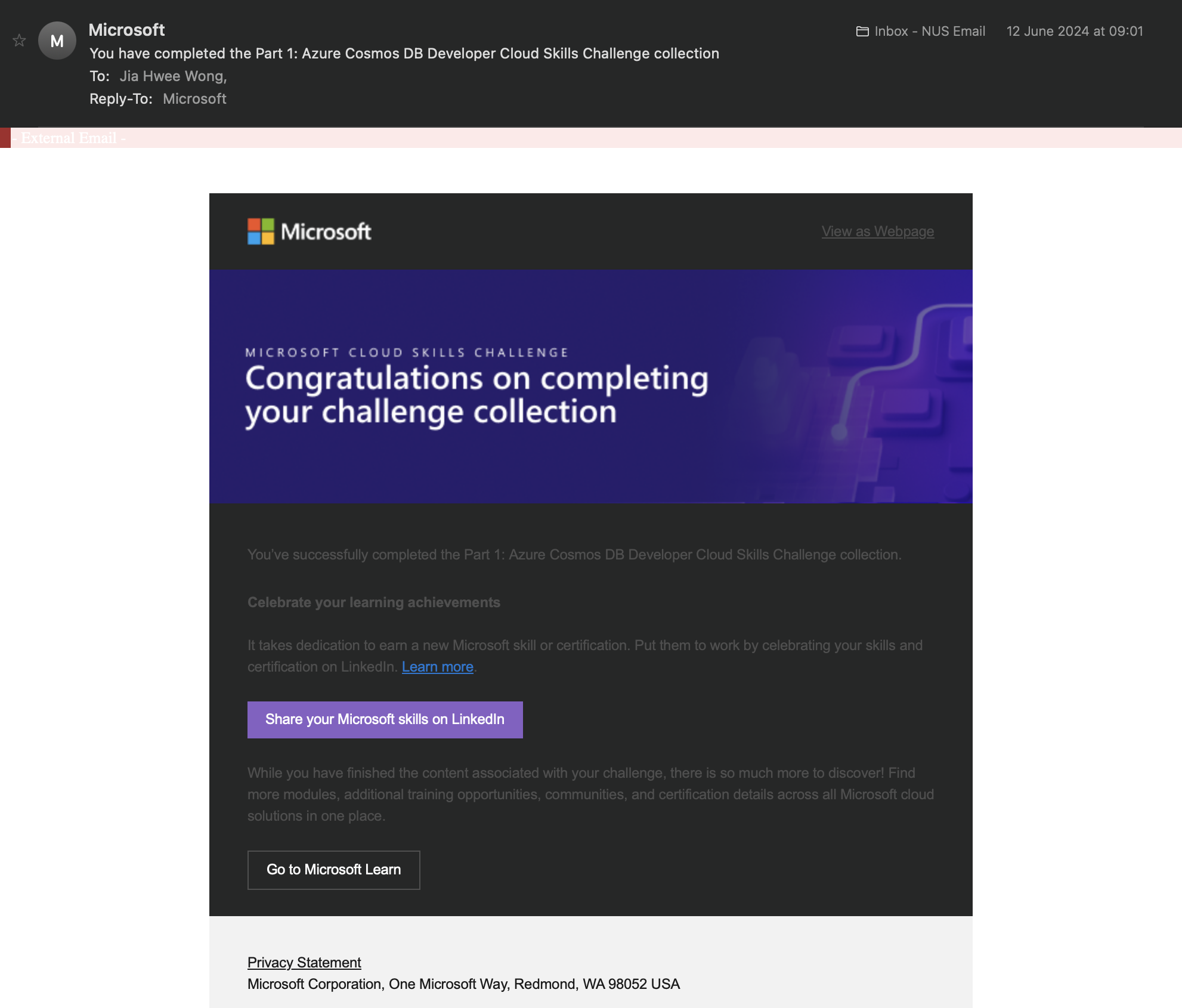Click the Reply-To Microsoft address
Viewport: 1182px width, 1008px height.
(194, 99)
